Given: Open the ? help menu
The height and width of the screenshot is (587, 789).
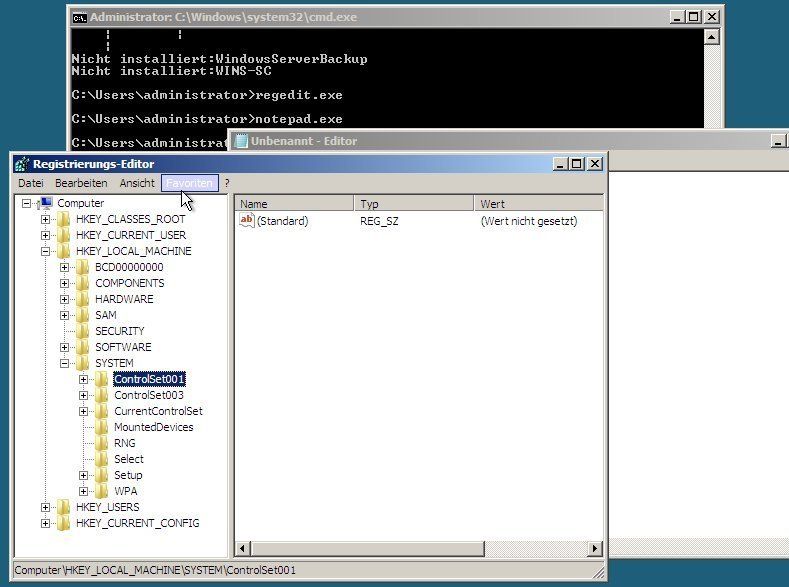Looking at the screenshot, I should (x=227, y=183).
